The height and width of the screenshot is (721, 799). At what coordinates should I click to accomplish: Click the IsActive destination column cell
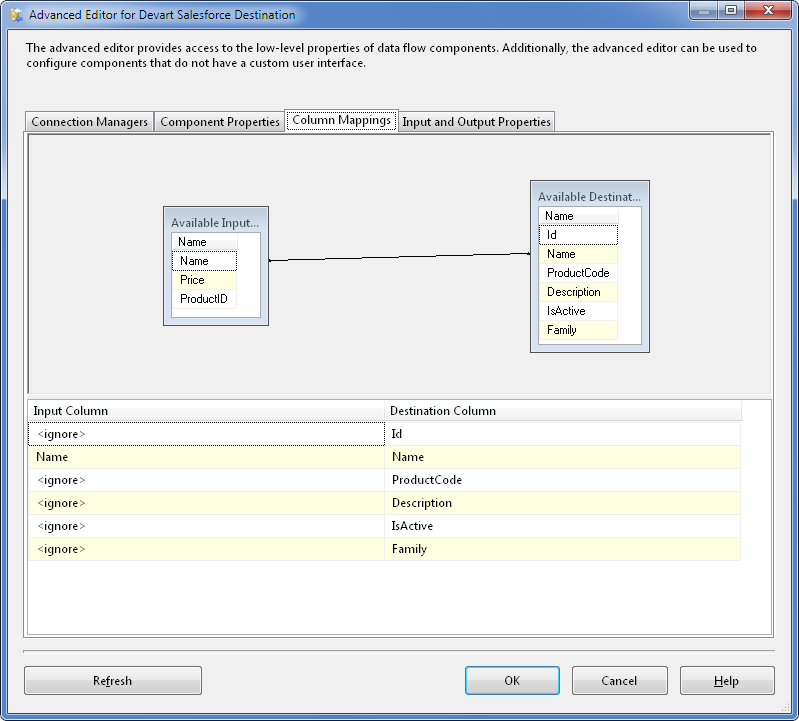563,526
